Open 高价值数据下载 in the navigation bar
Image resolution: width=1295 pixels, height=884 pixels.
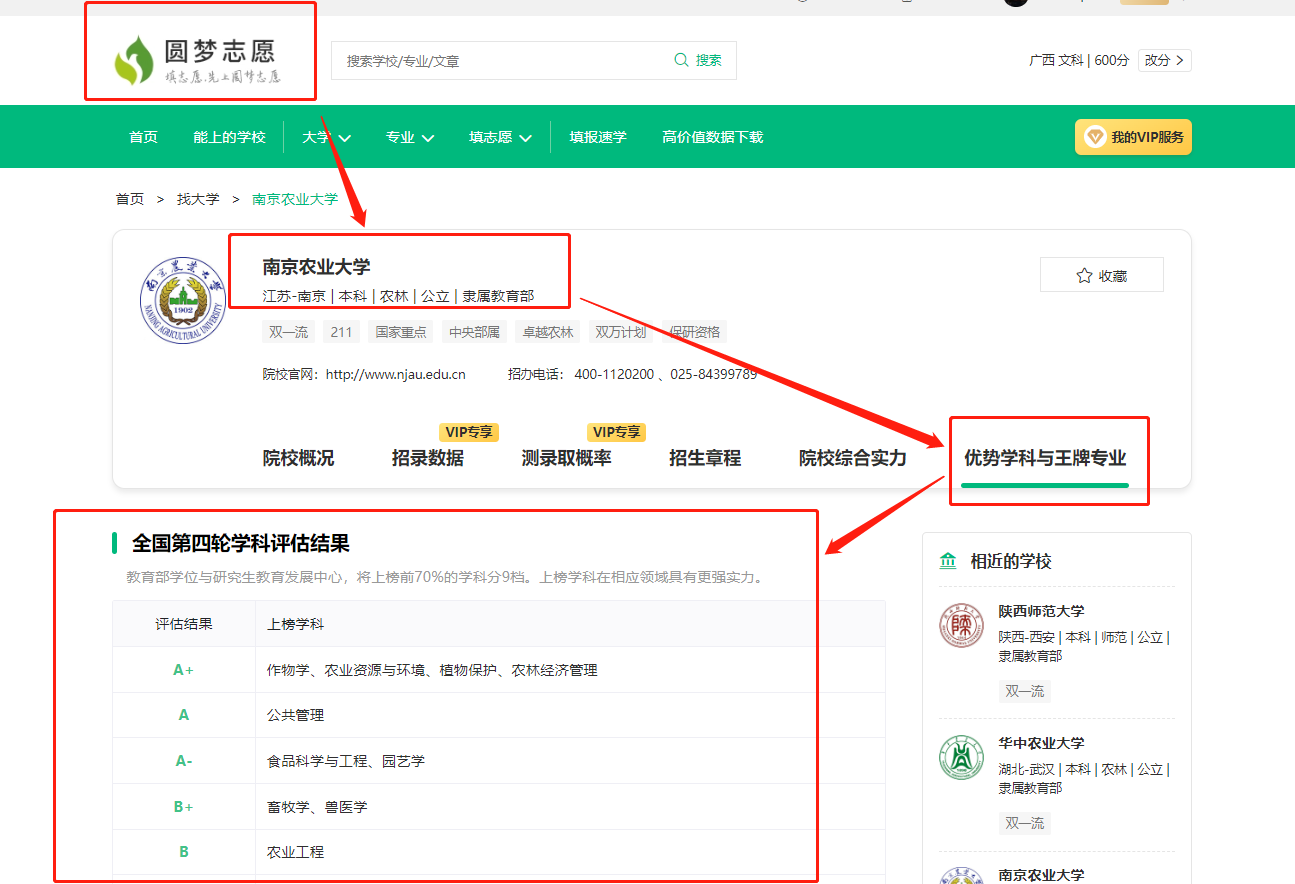pyautogui.click(x=712, y=137)
